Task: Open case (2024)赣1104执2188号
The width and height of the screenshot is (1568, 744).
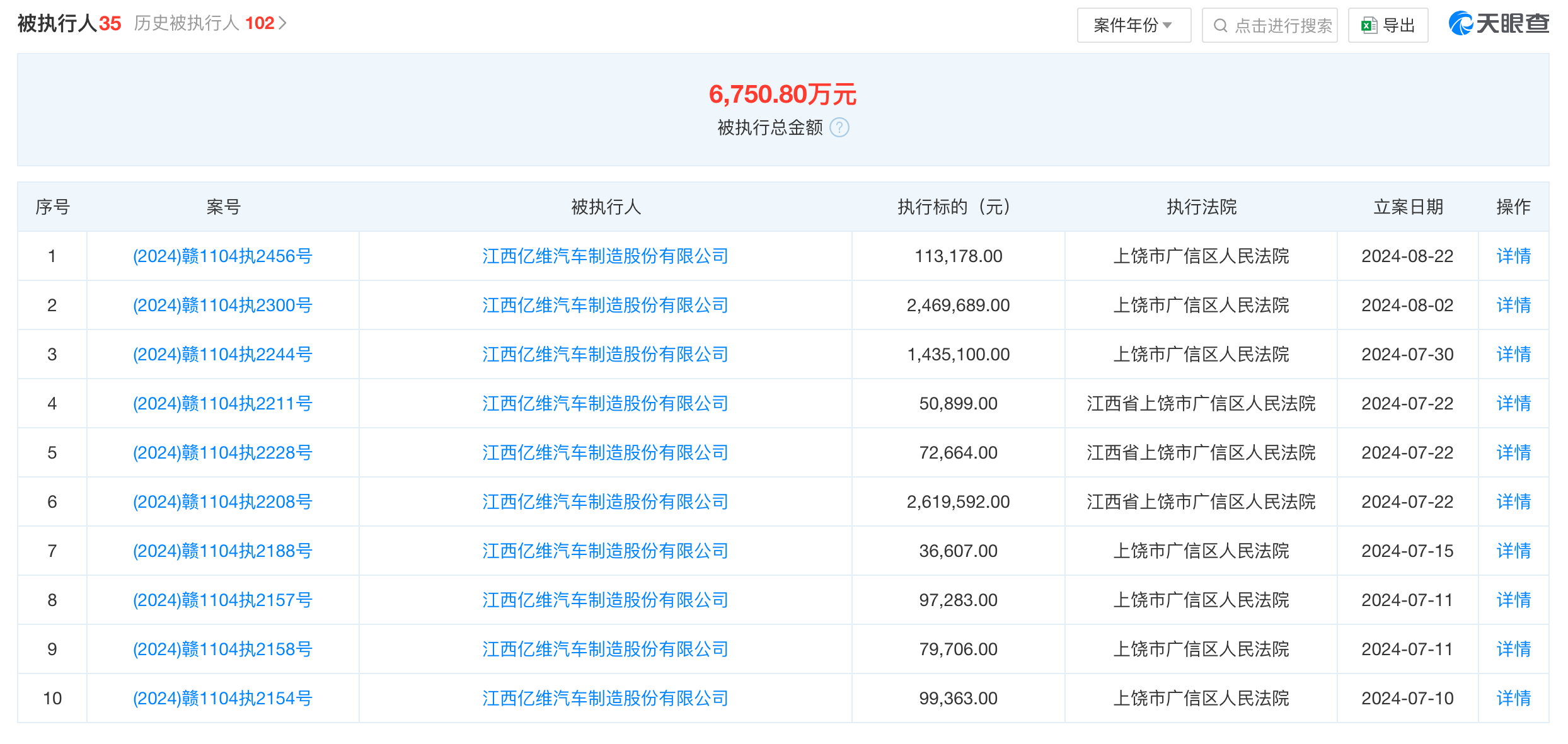Action: click(x=222, y=551)
